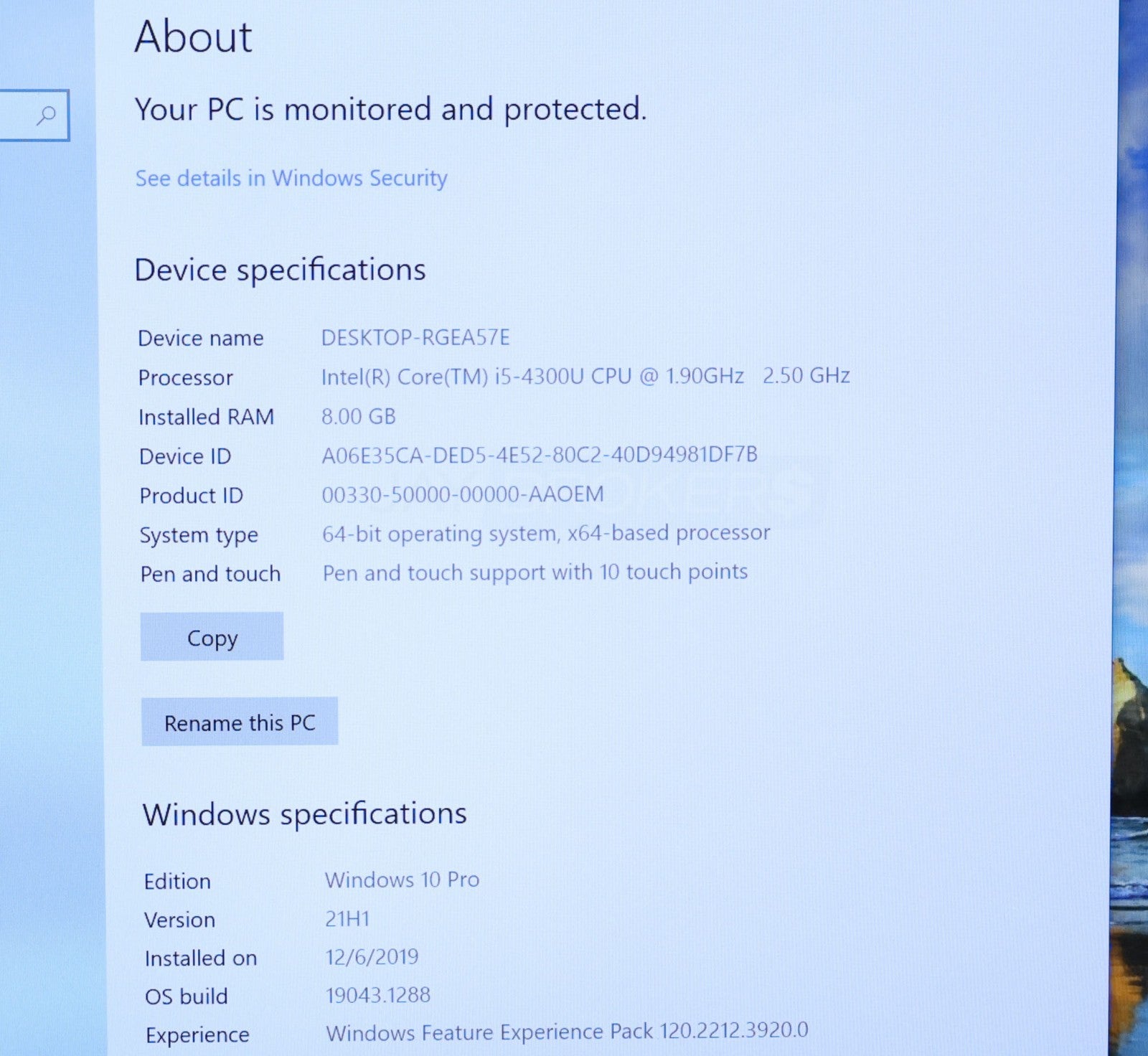Select the 8.00 GB installed RAM value
1148x1056 pixels.
coord(358,416)
